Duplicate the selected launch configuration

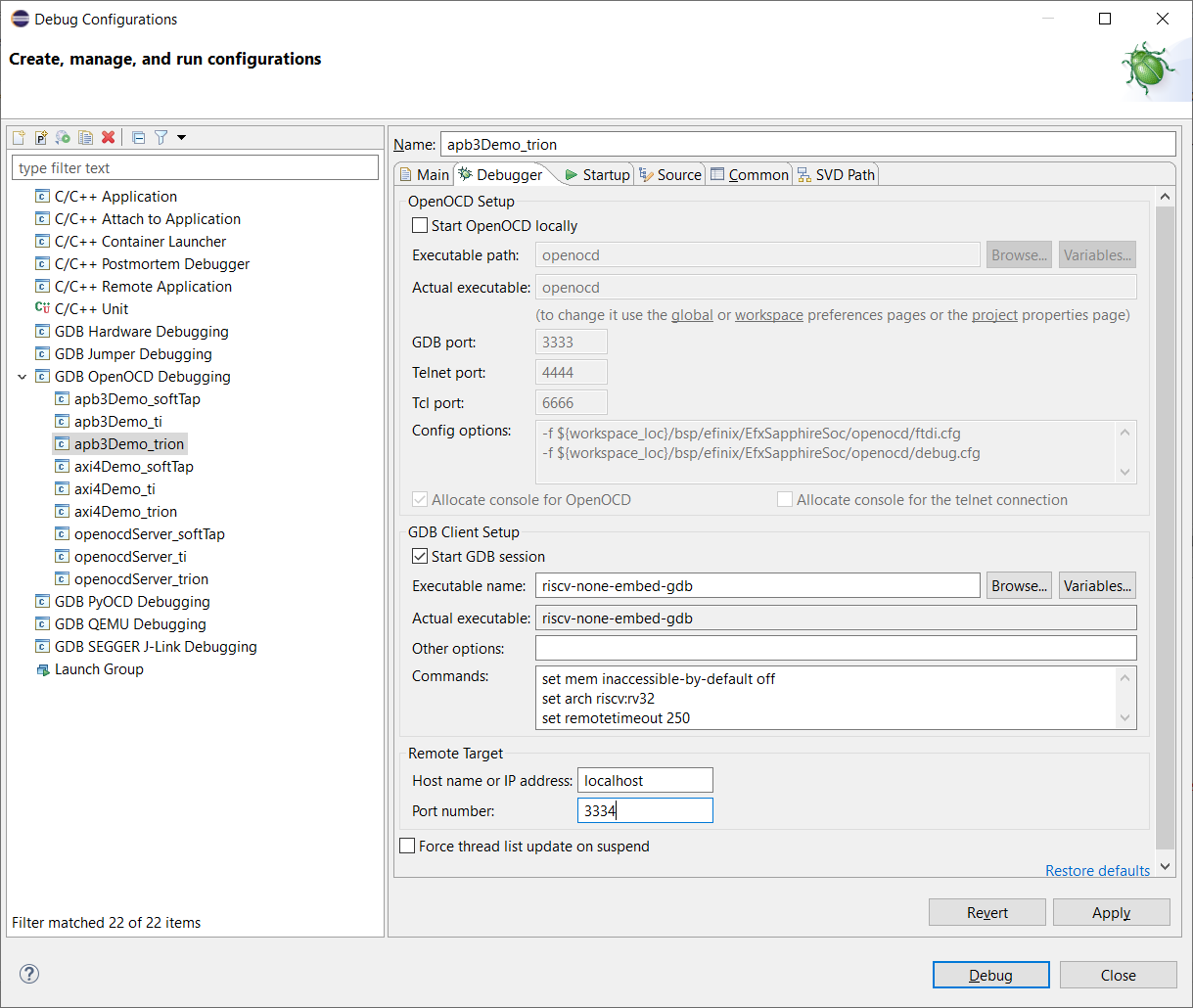pyautogui.click(x=86, y=138)
